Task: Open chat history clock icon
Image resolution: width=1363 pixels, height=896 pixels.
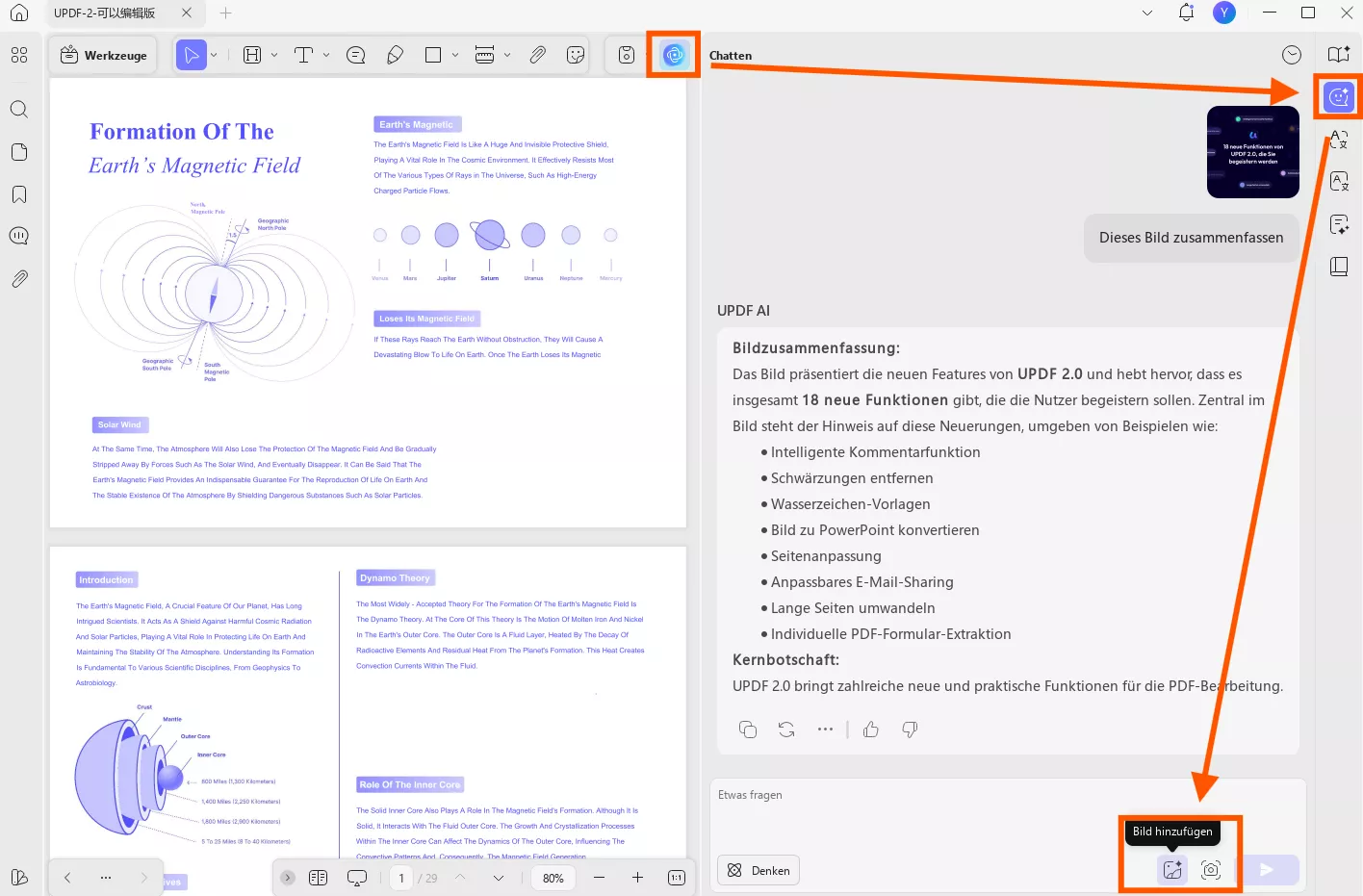Action: [x=1292, y=55]
